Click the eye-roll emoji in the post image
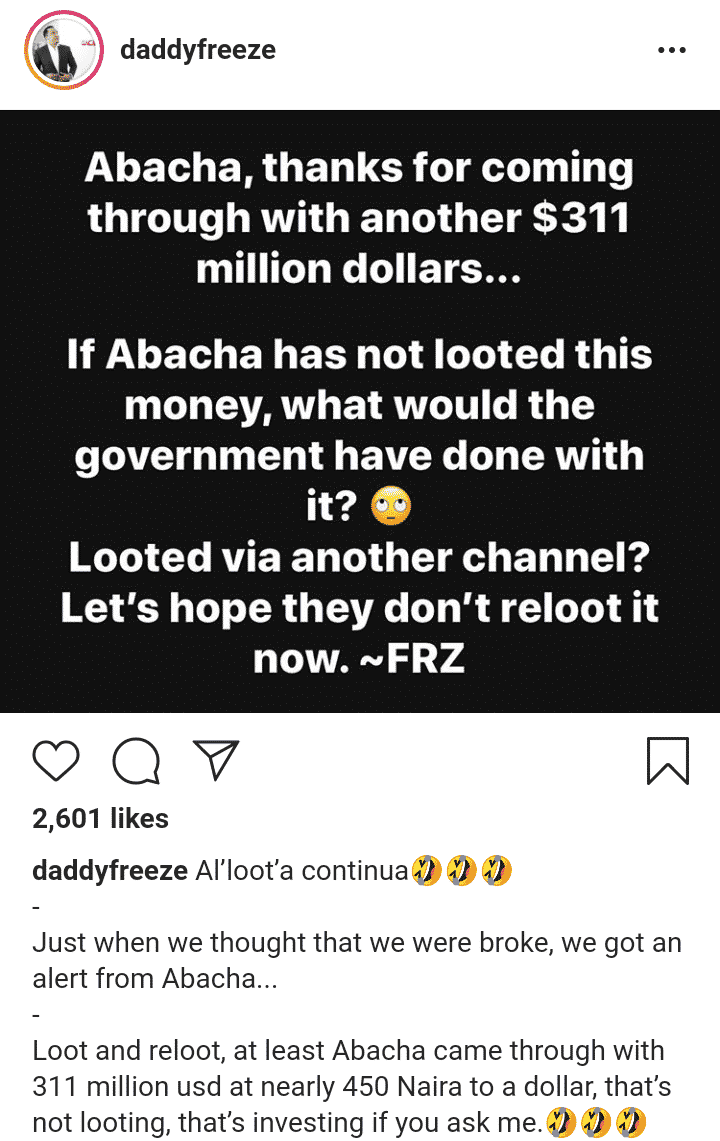 391,508
